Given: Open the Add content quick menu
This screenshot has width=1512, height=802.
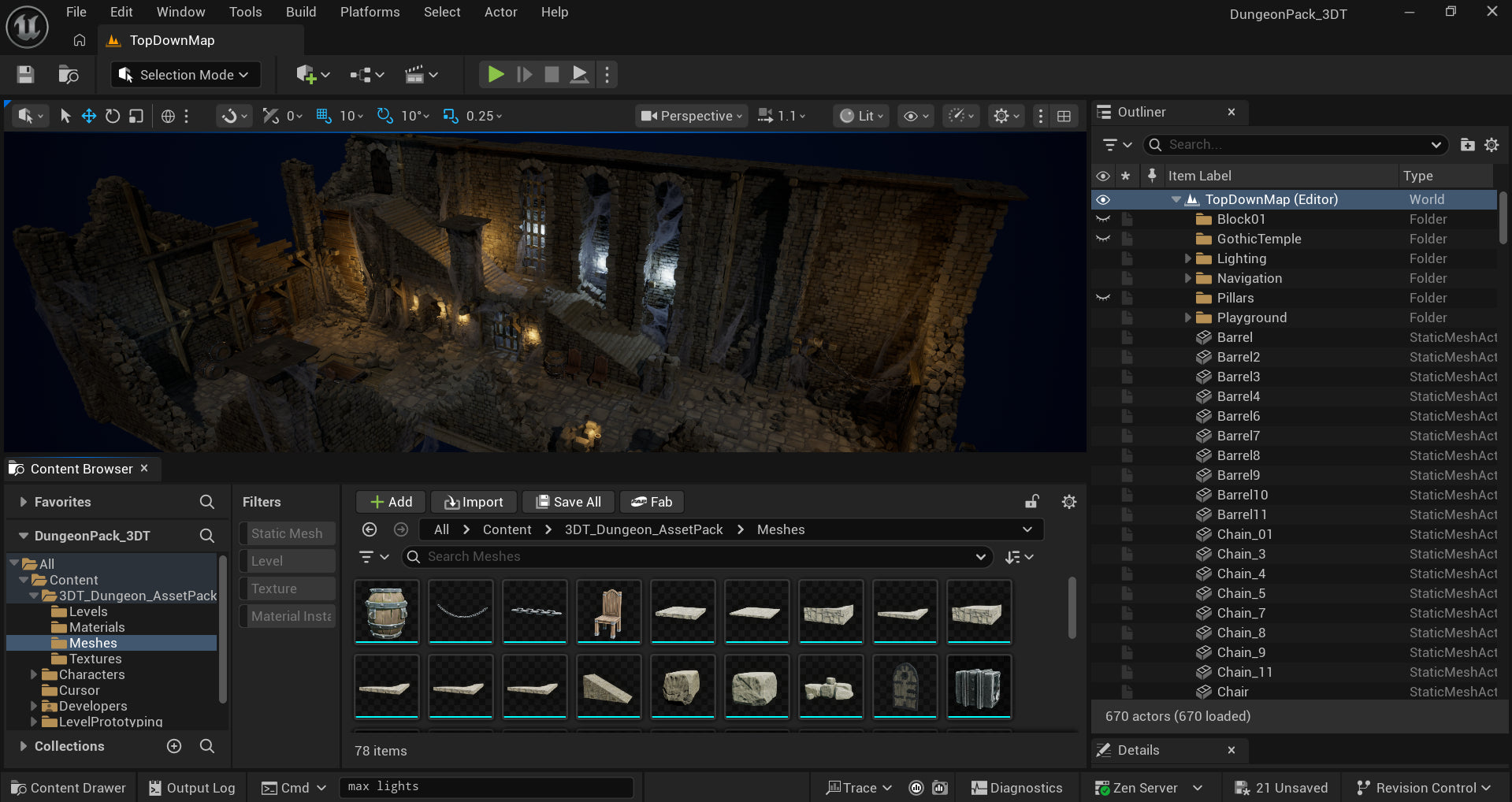Looking at the screenshot, I should tap(313, 75).
